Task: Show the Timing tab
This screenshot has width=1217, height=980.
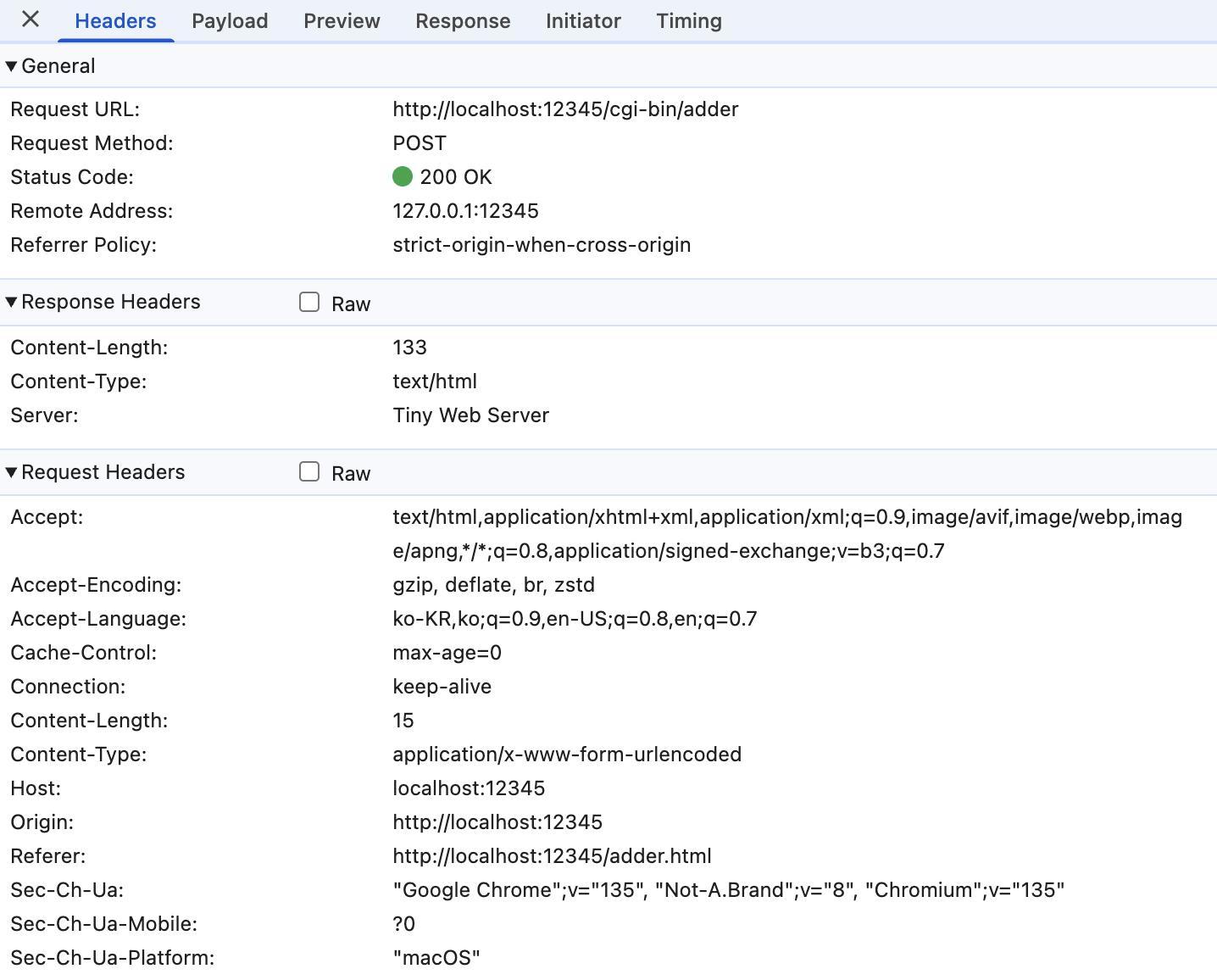Action: coord(689,21)
